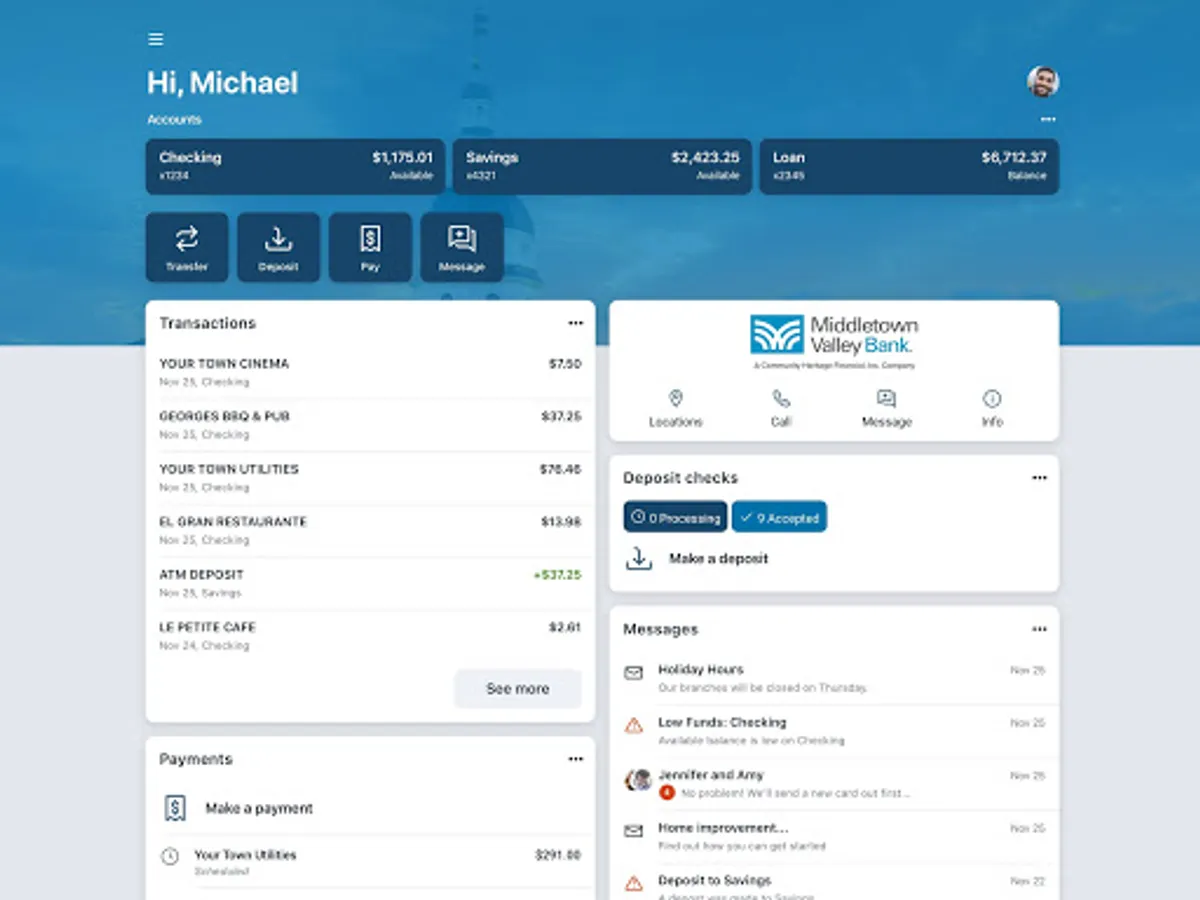
Task: Open the Jennifer and Amy conversation
Action: pos(834,784)
